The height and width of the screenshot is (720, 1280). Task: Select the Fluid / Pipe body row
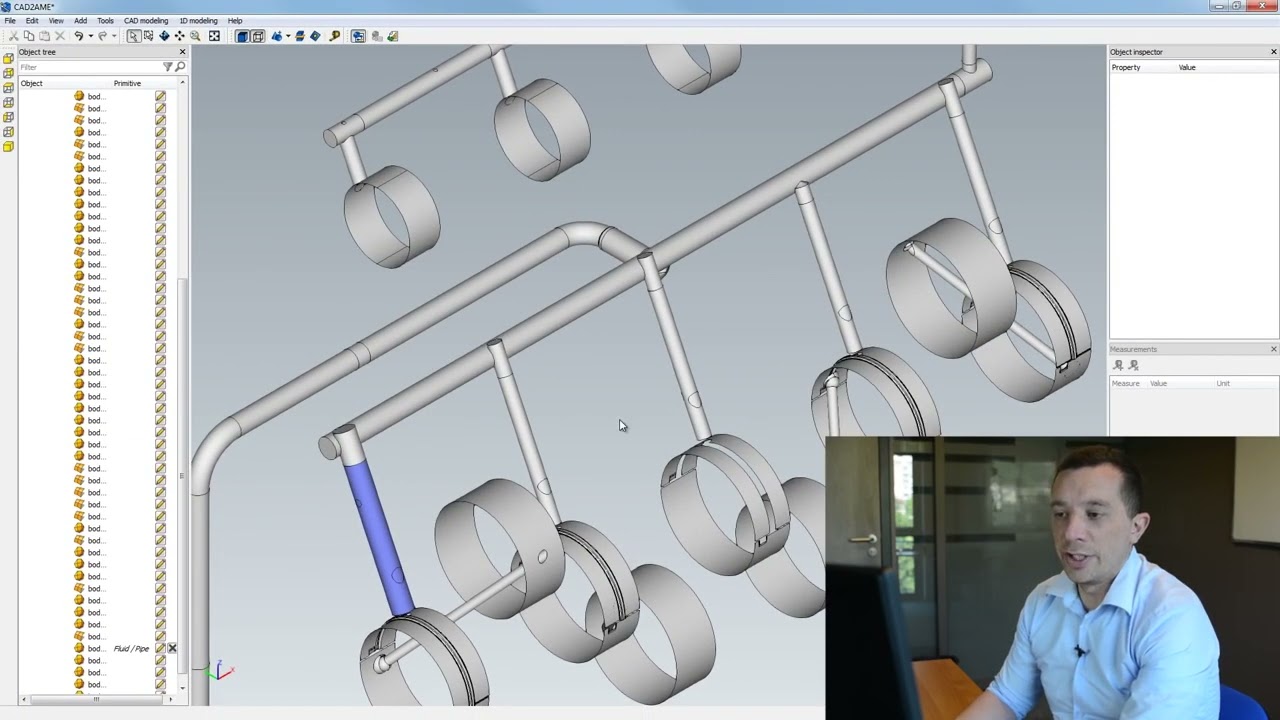[94, 648]
